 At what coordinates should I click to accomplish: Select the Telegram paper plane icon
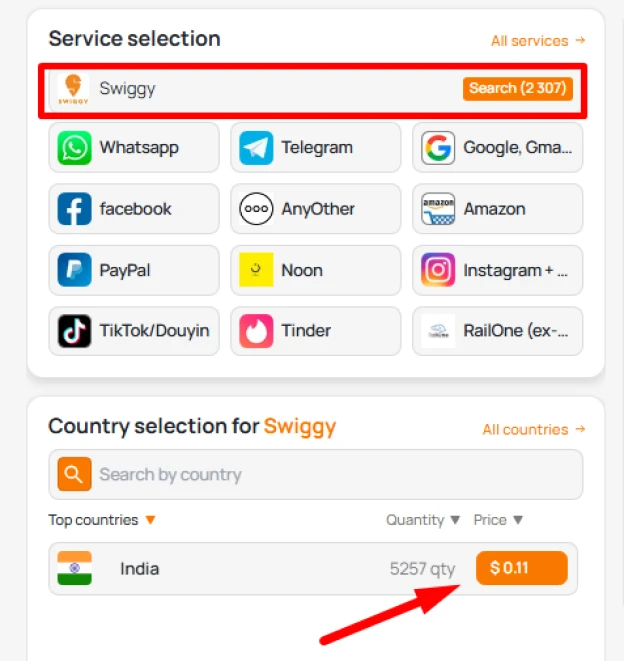(x=256, y=148)
